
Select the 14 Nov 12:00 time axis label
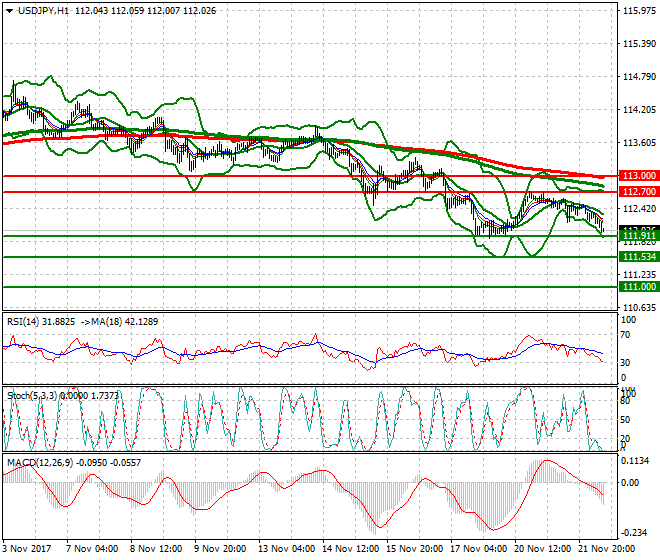[x=350, y=549]
